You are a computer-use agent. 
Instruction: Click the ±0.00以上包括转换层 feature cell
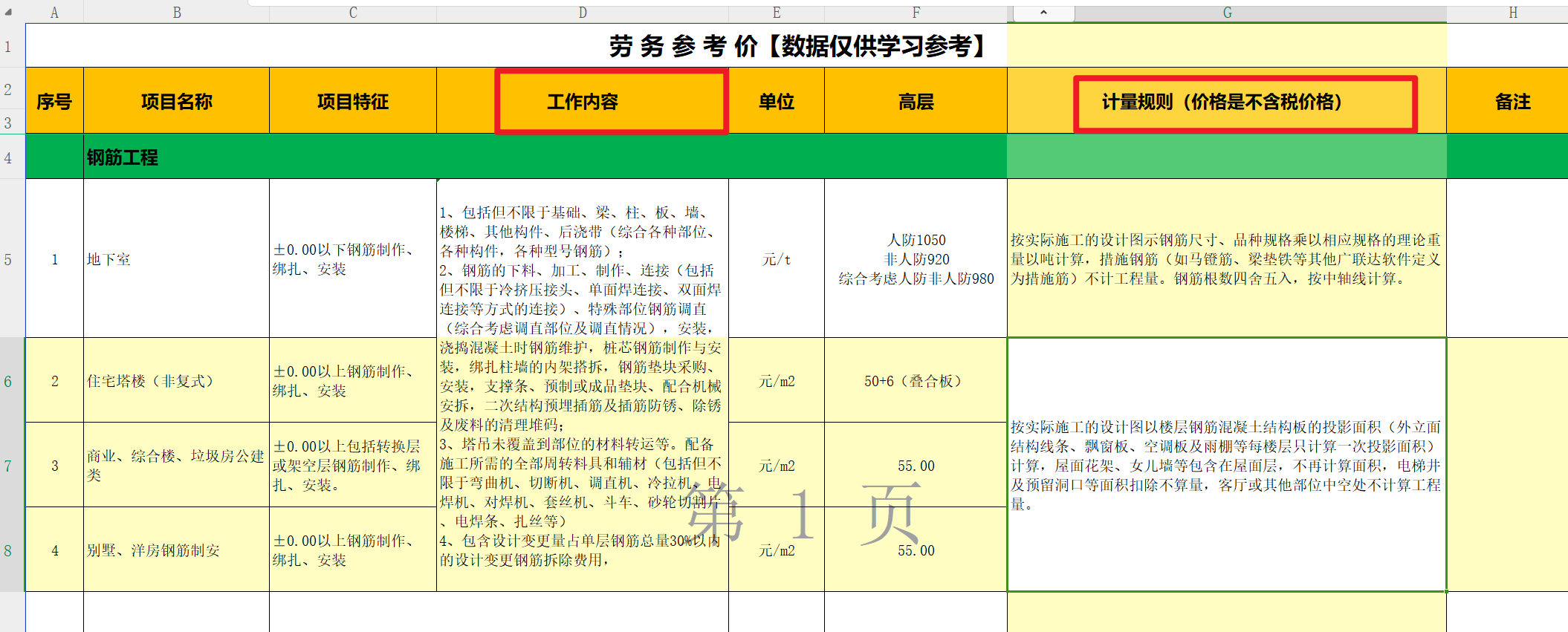pos(353,466)
